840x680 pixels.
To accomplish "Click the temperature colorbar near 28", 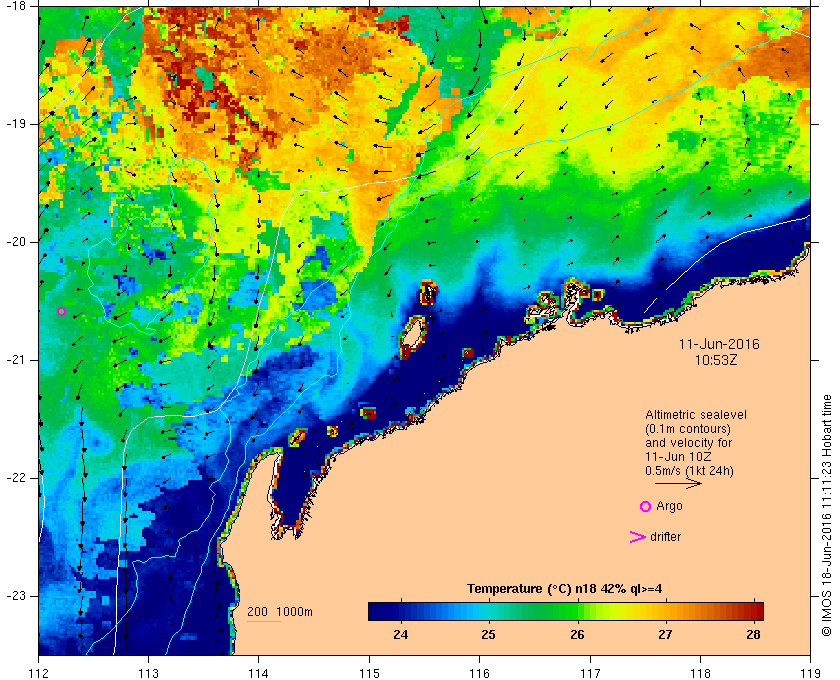I will (x=753, y=611).
